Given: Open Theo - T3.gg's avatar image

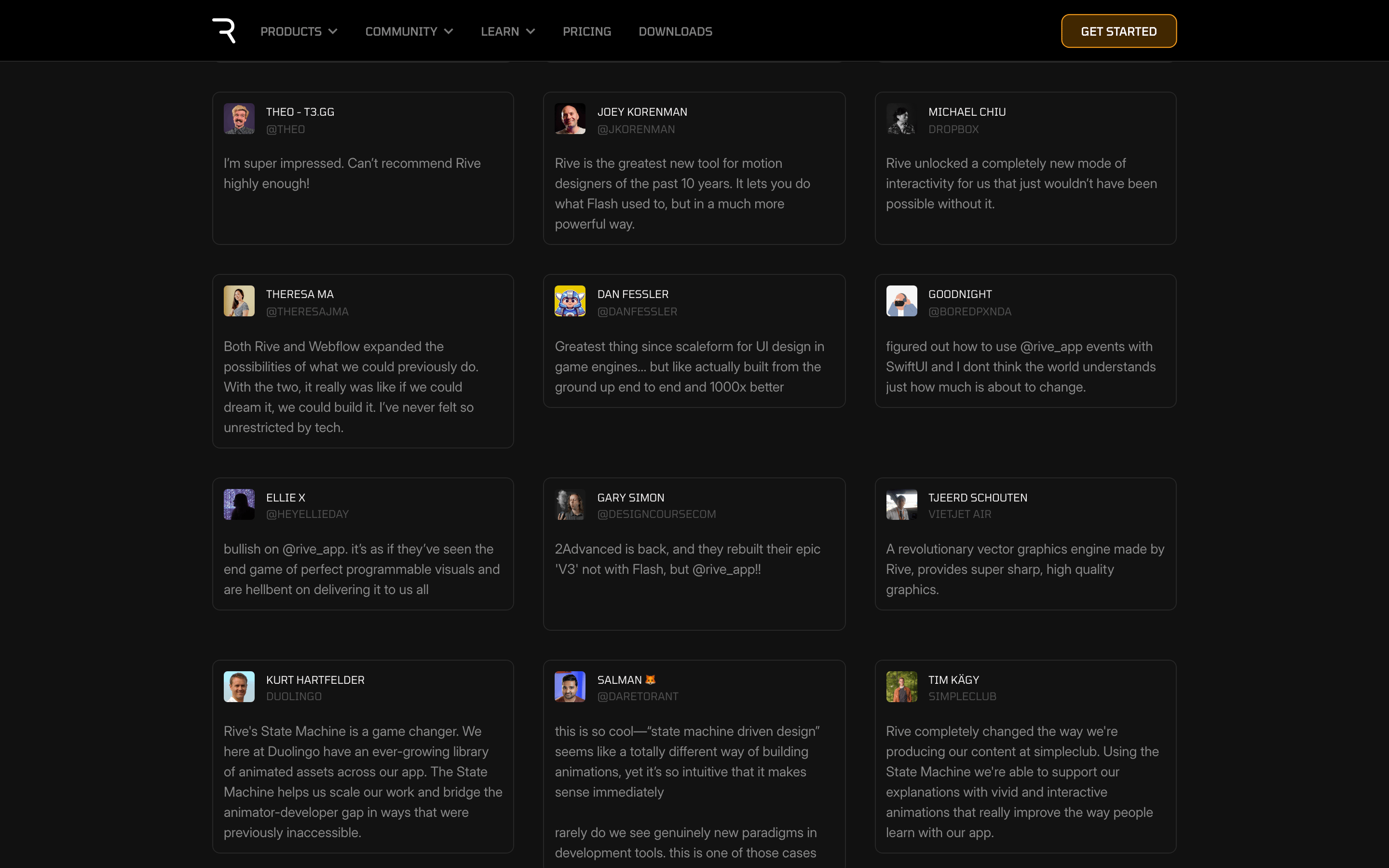Looking at the screenshot, I should click(239, 119).
